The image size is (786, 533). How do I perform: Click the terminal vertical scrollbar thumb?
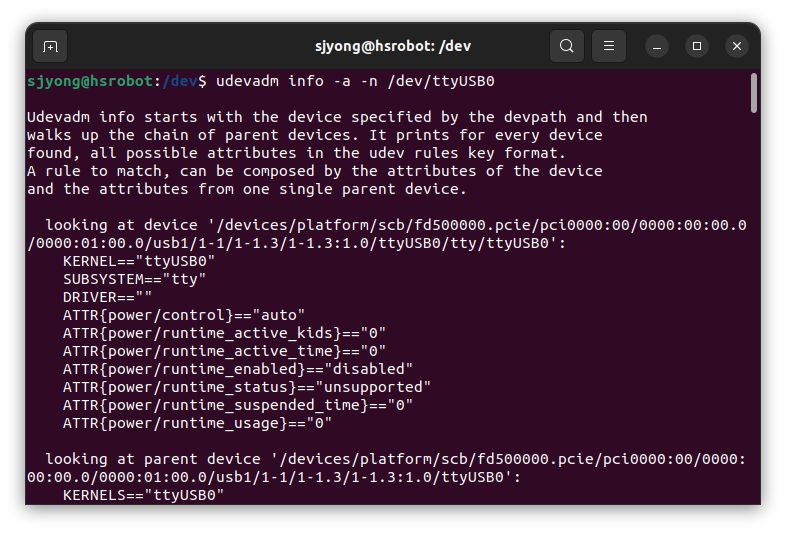(753, 93)
